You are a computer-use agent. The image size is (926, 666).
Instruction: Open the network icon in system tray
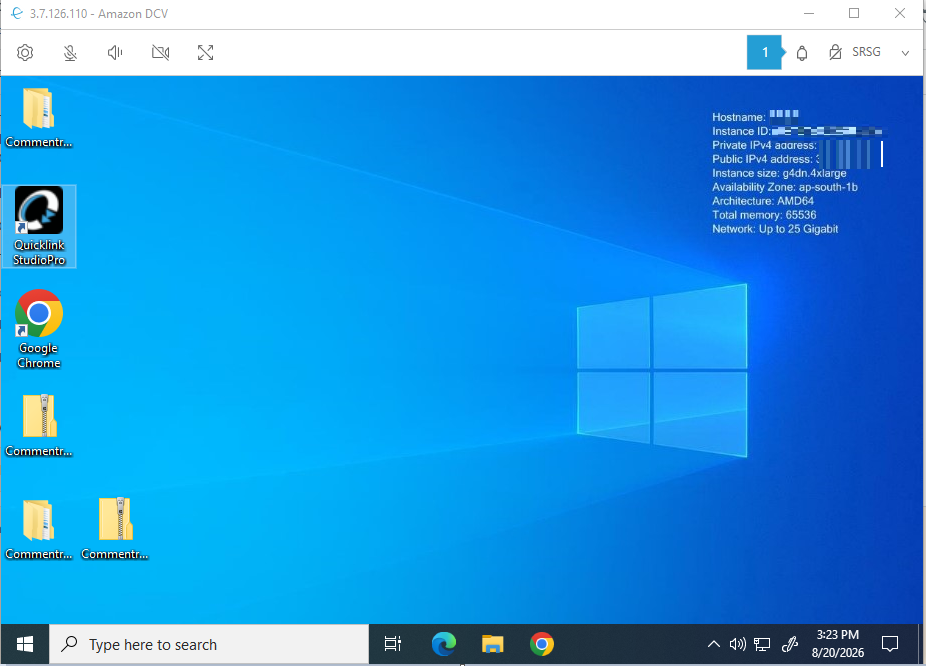point(762,644)
